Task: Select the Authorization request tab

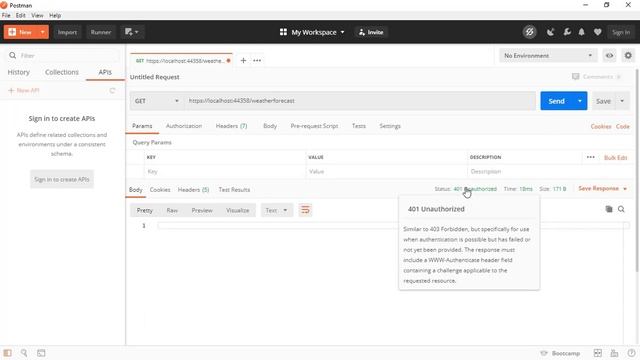Action: [184, 126]
